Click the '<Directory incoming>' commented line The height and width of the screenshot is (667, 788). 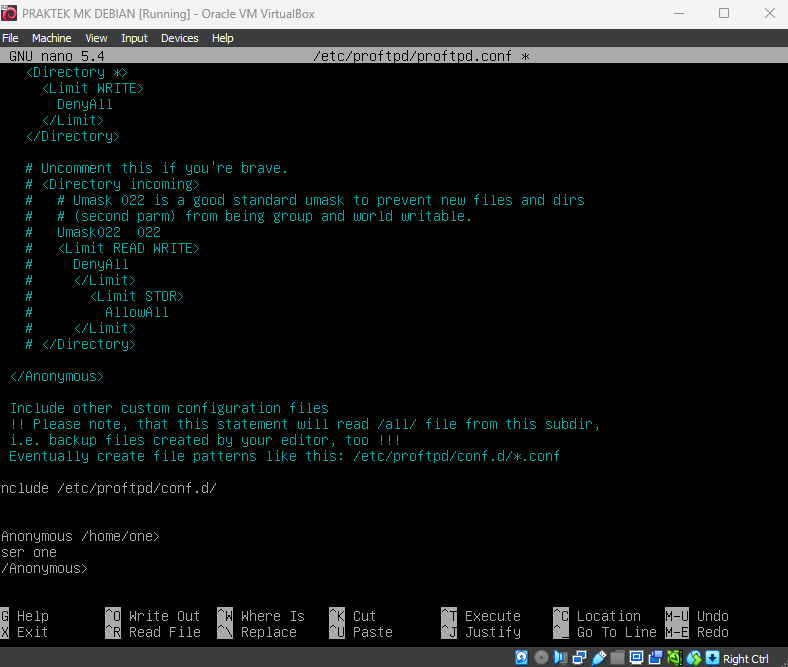coord(113,184)
